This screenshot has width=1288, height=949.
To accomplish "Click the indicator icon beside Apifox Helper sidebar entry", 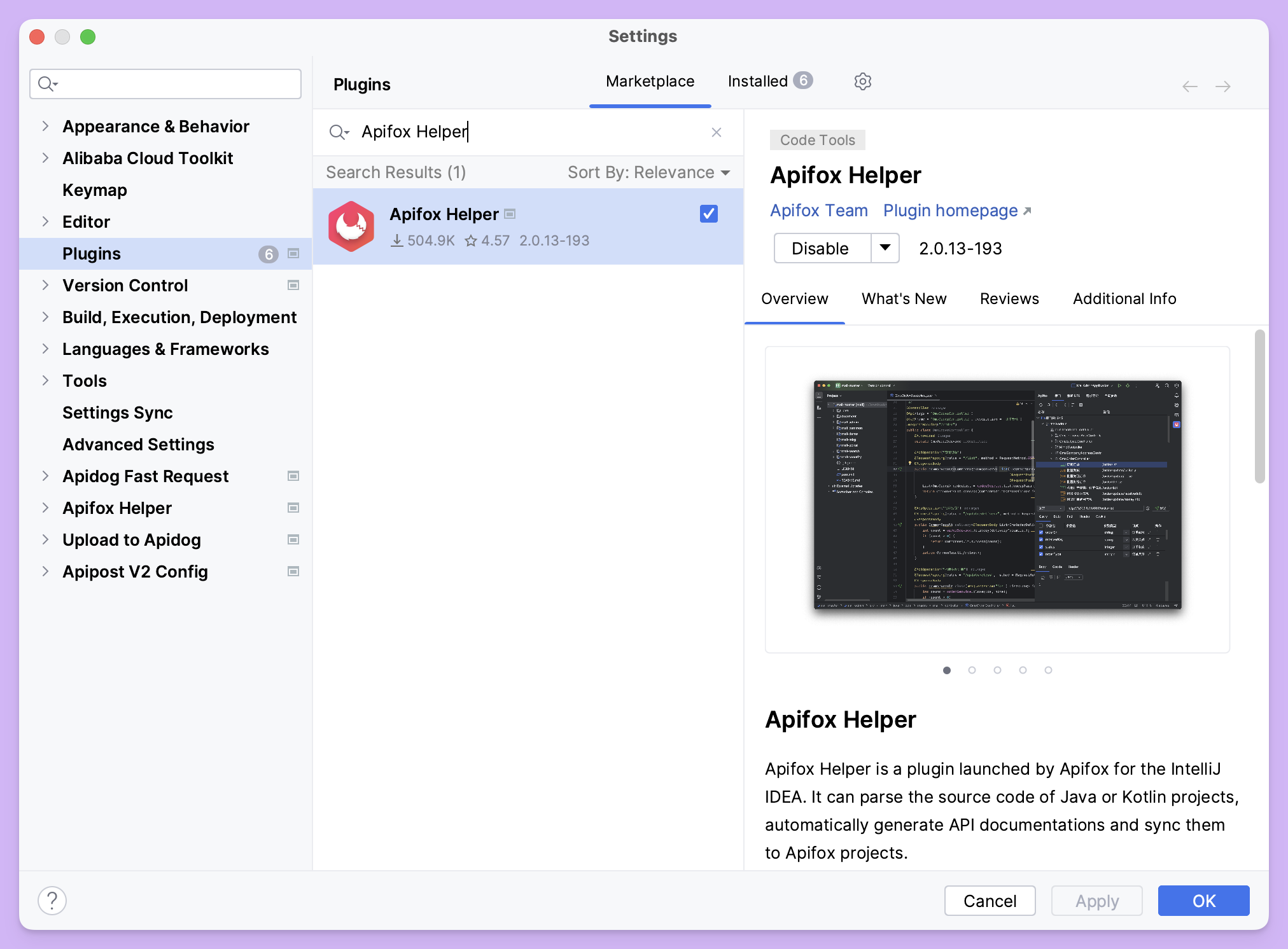I will (293, 508).
